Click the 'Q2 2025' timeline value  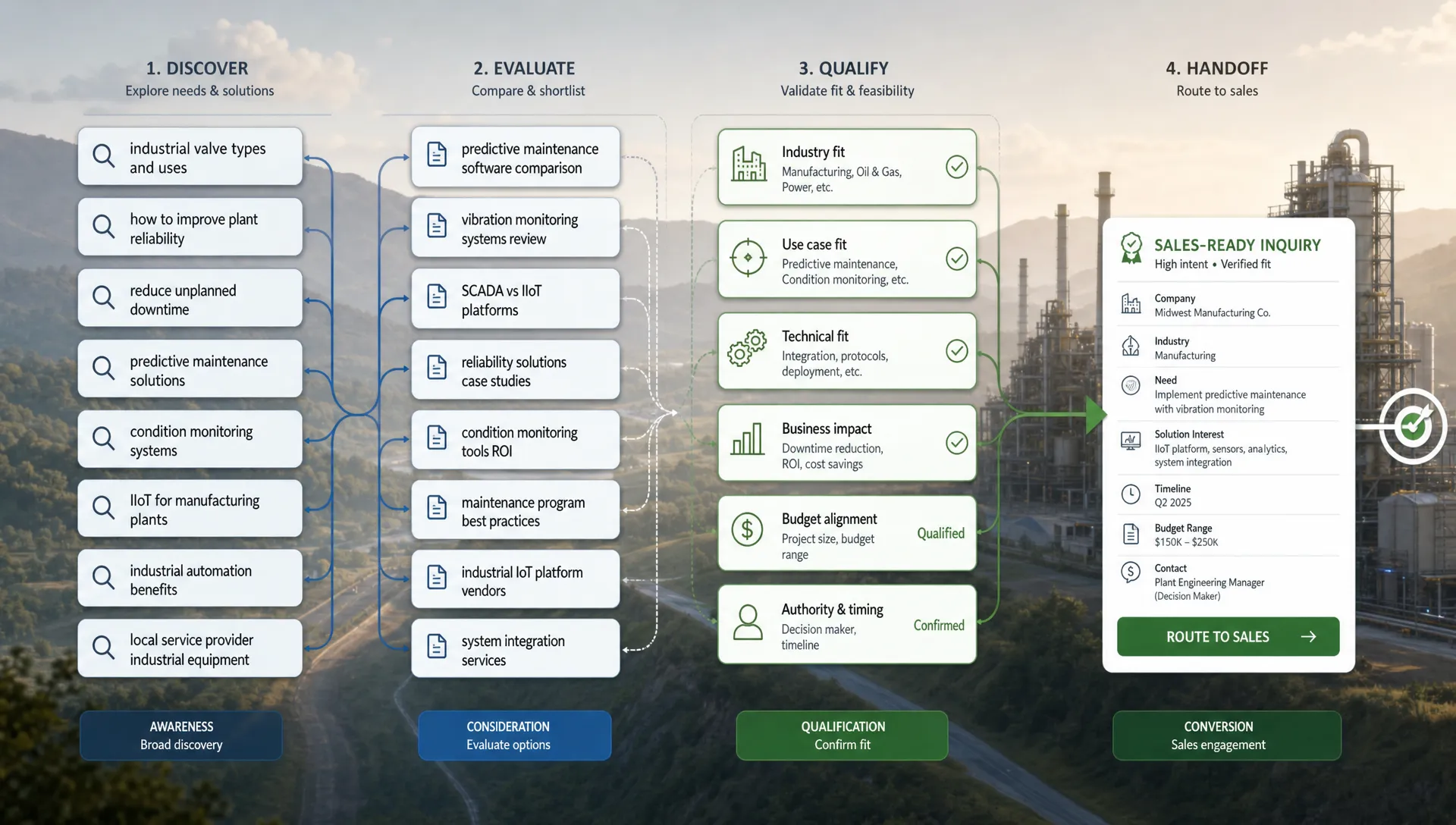tap(1173, 503)
